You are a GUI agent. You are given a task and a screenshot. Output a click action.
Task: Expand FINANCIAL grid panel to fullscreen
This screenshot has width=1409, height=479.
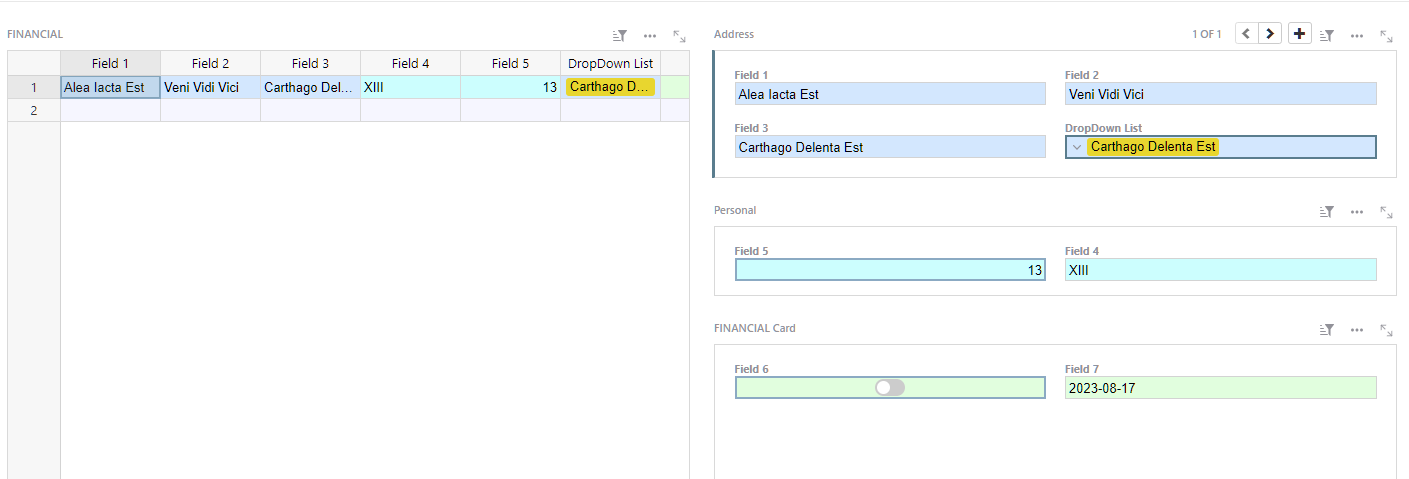(679, 35)
